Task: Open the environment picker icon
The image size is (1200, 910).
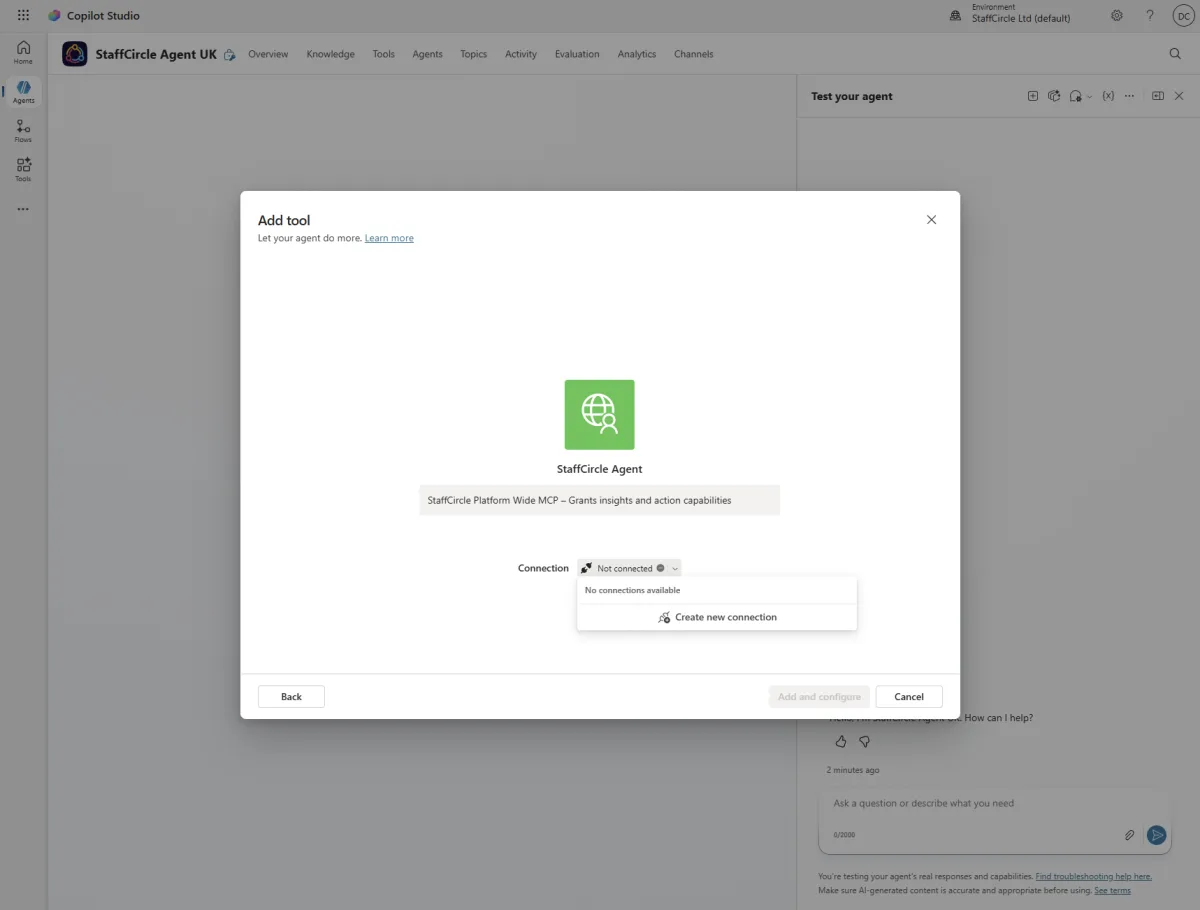Action: point(955,15)
